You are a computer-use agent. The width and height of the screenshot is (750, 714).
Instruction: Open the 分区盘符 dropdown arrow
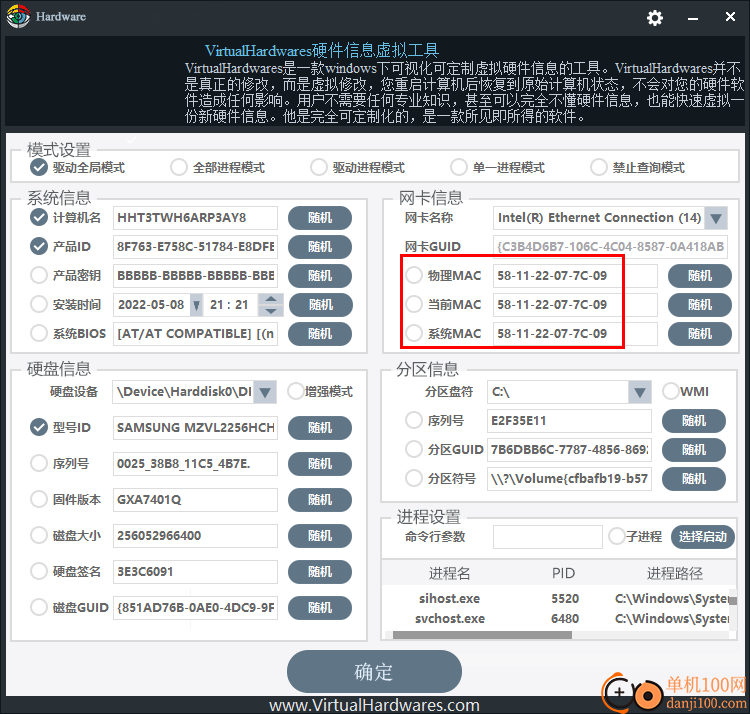(640, 392)
